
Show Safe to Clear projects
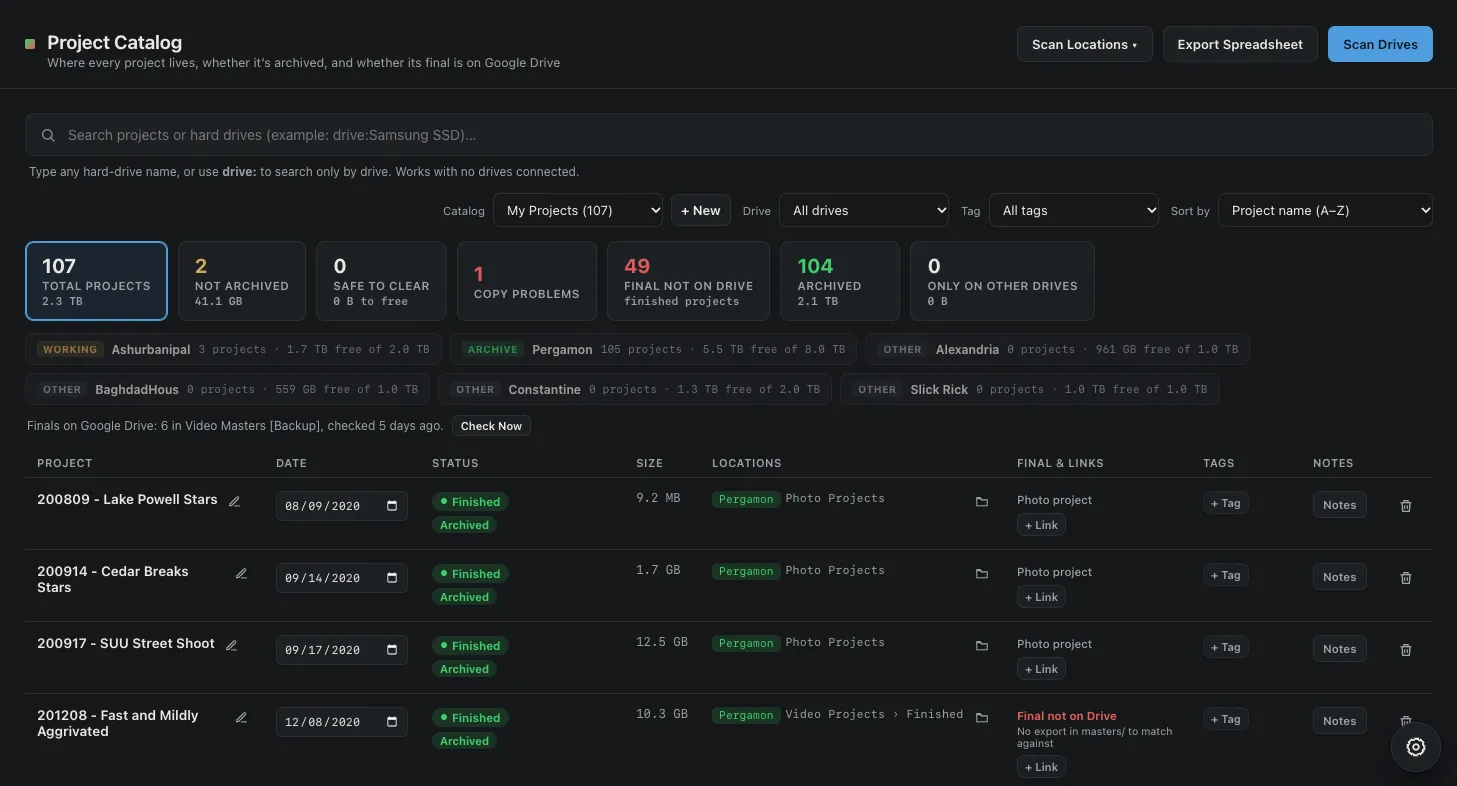[x=381, y=281]
